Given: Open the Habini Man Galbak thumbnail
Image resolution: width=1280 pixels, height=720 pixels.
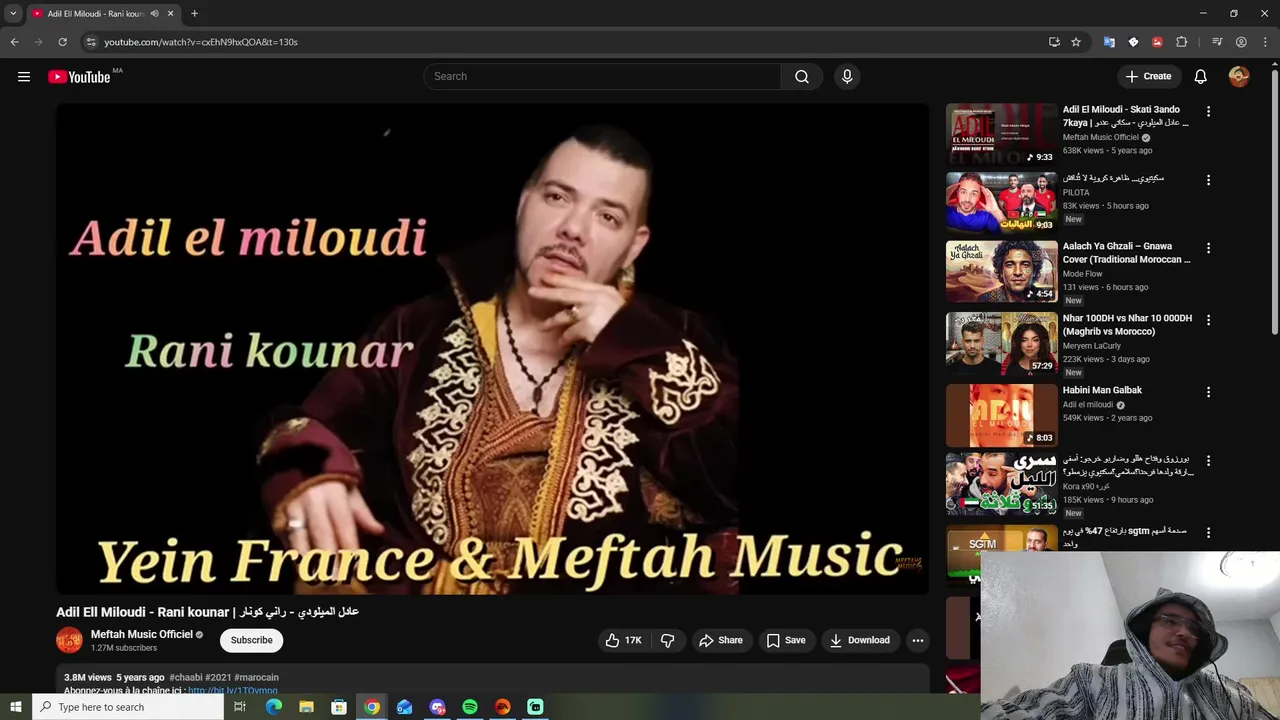Looking at the screenshot, I should [x=1001, y=415].
